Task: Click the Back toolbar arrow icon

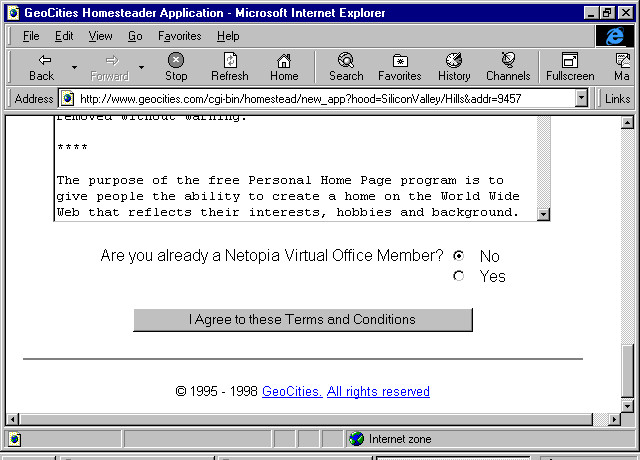Action: [44, 60]
